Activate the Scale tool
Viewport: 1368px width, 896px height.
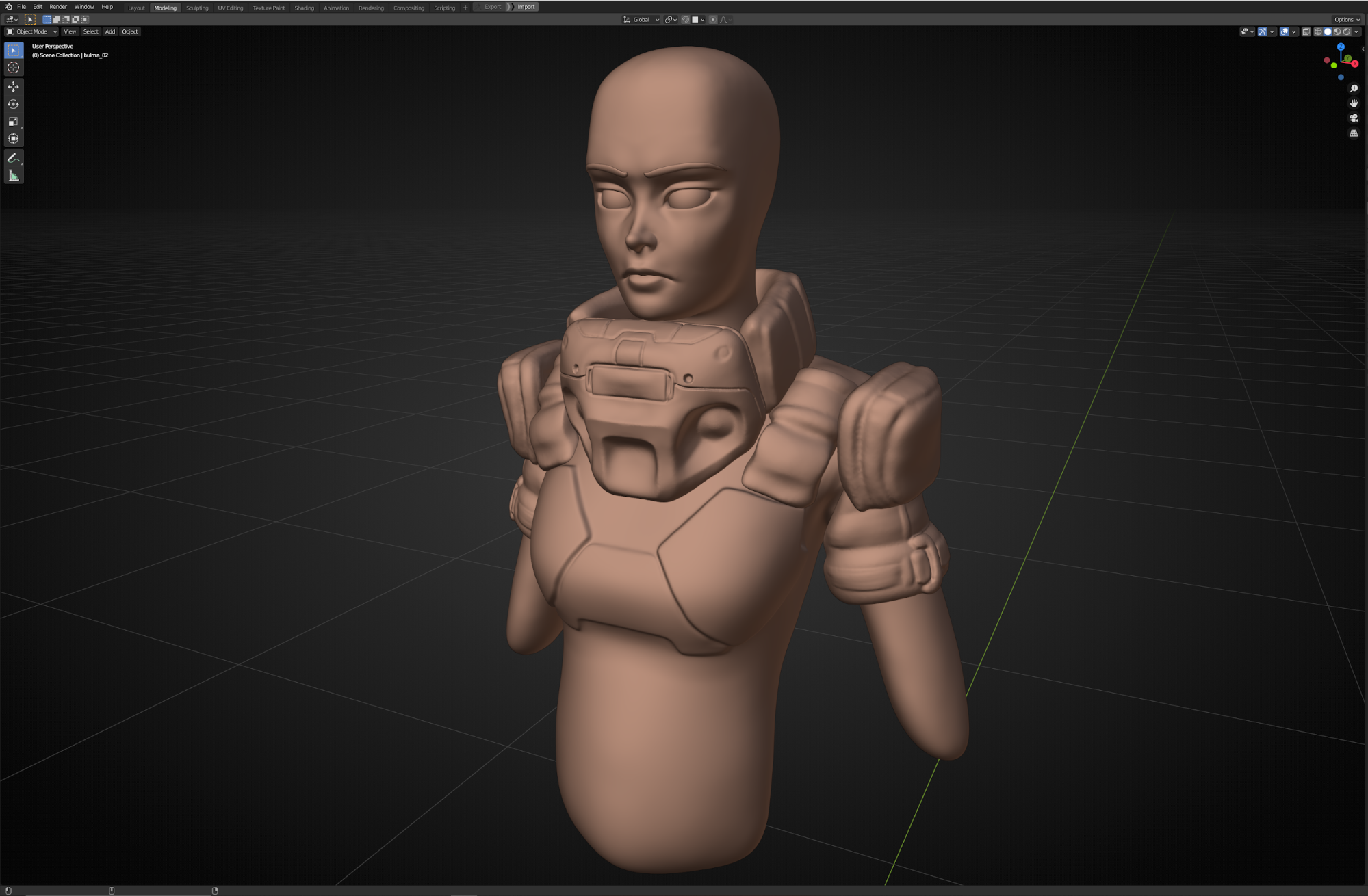(14, 121)
